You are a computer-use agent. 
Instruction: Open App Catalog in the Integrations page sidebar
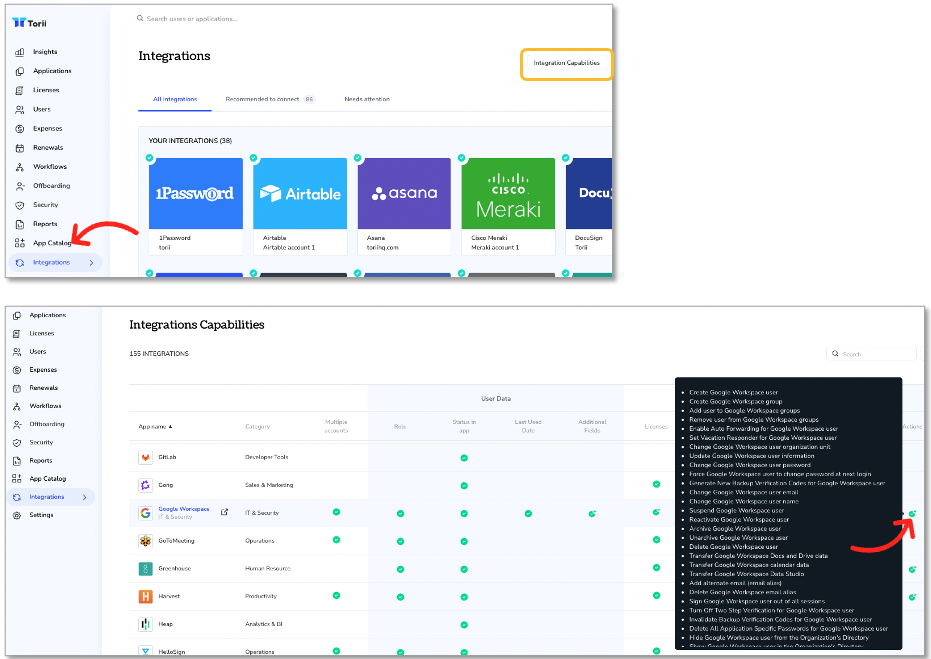tap(52, 243)
